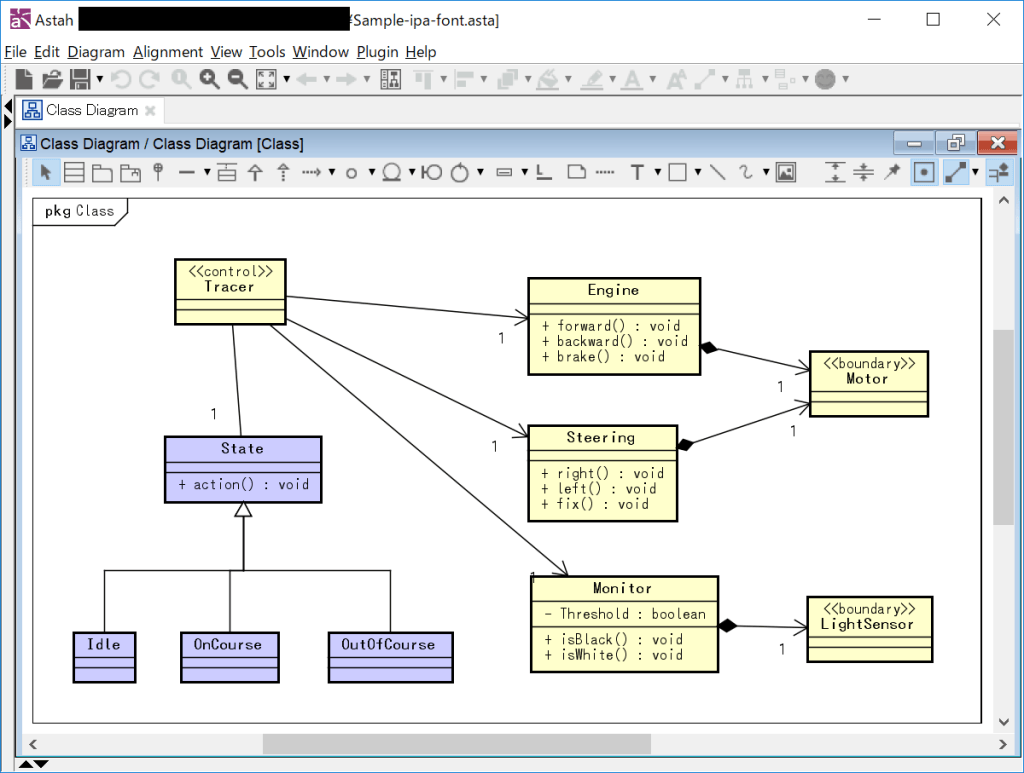Fit diagram to window

click(x=266, y=79)
